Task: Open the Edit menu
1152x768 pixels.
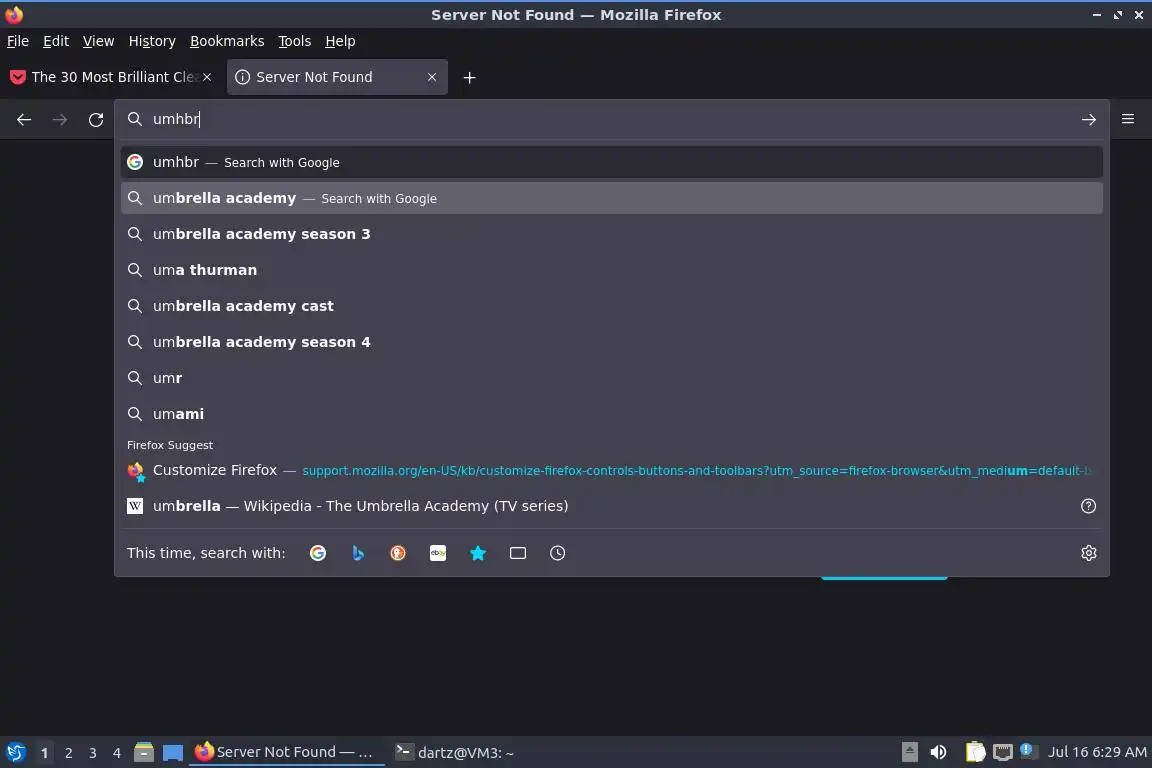Action: 56,41
